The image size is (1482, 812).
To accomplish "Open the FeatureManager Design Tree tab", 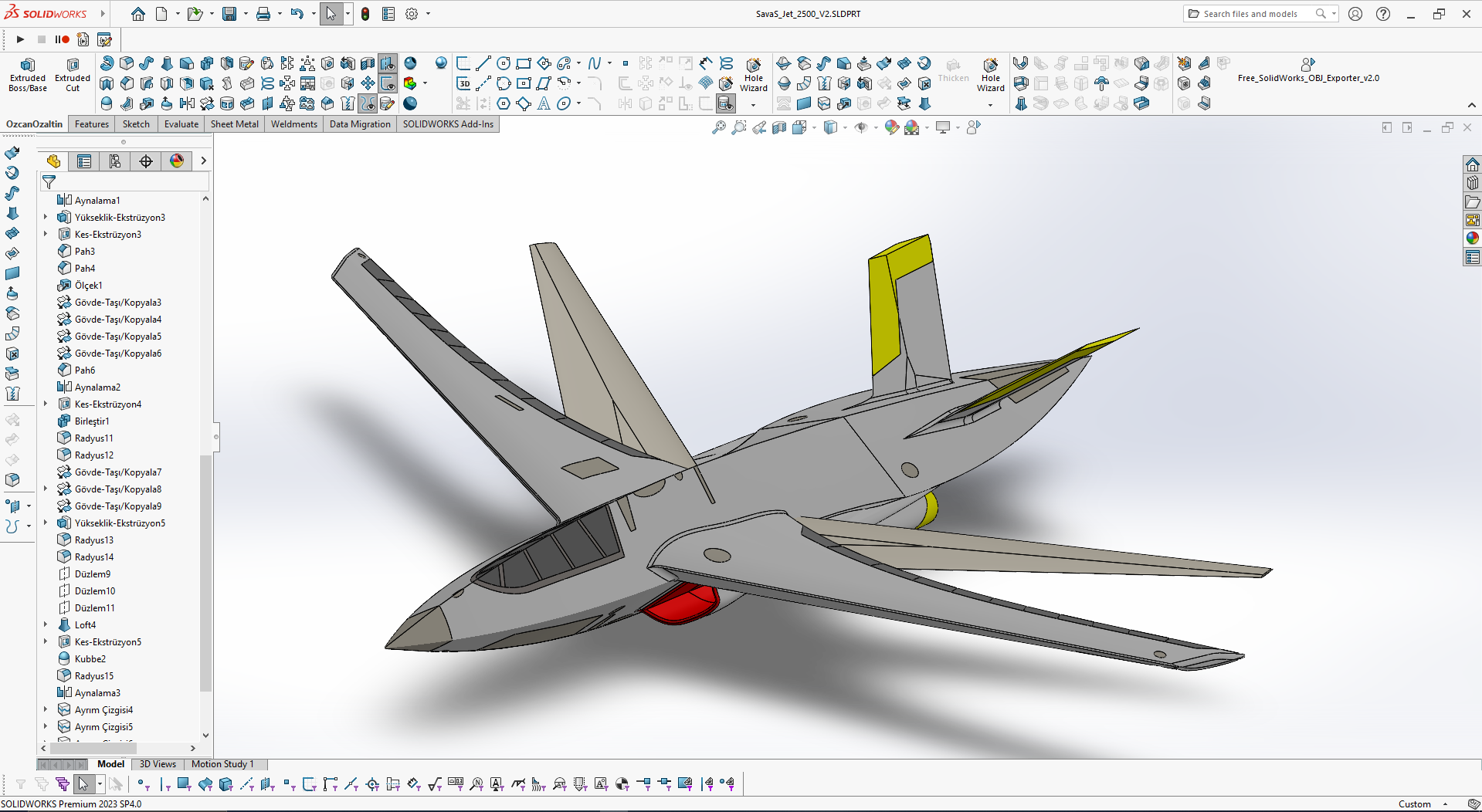I will [53, 161].
